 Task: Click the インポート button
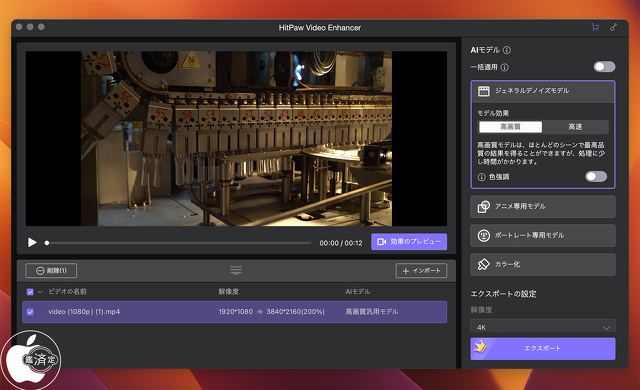(421, 271)
